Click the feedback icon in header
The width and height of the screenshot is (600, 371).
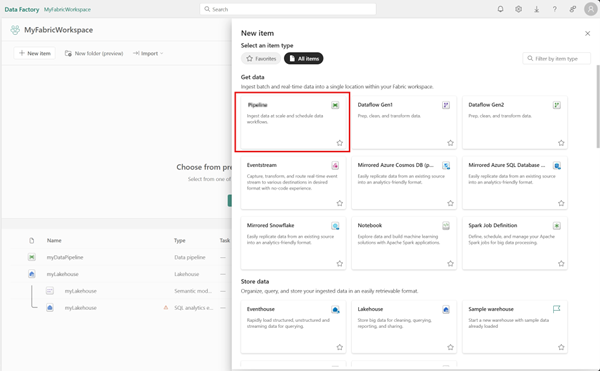point(572,9)
